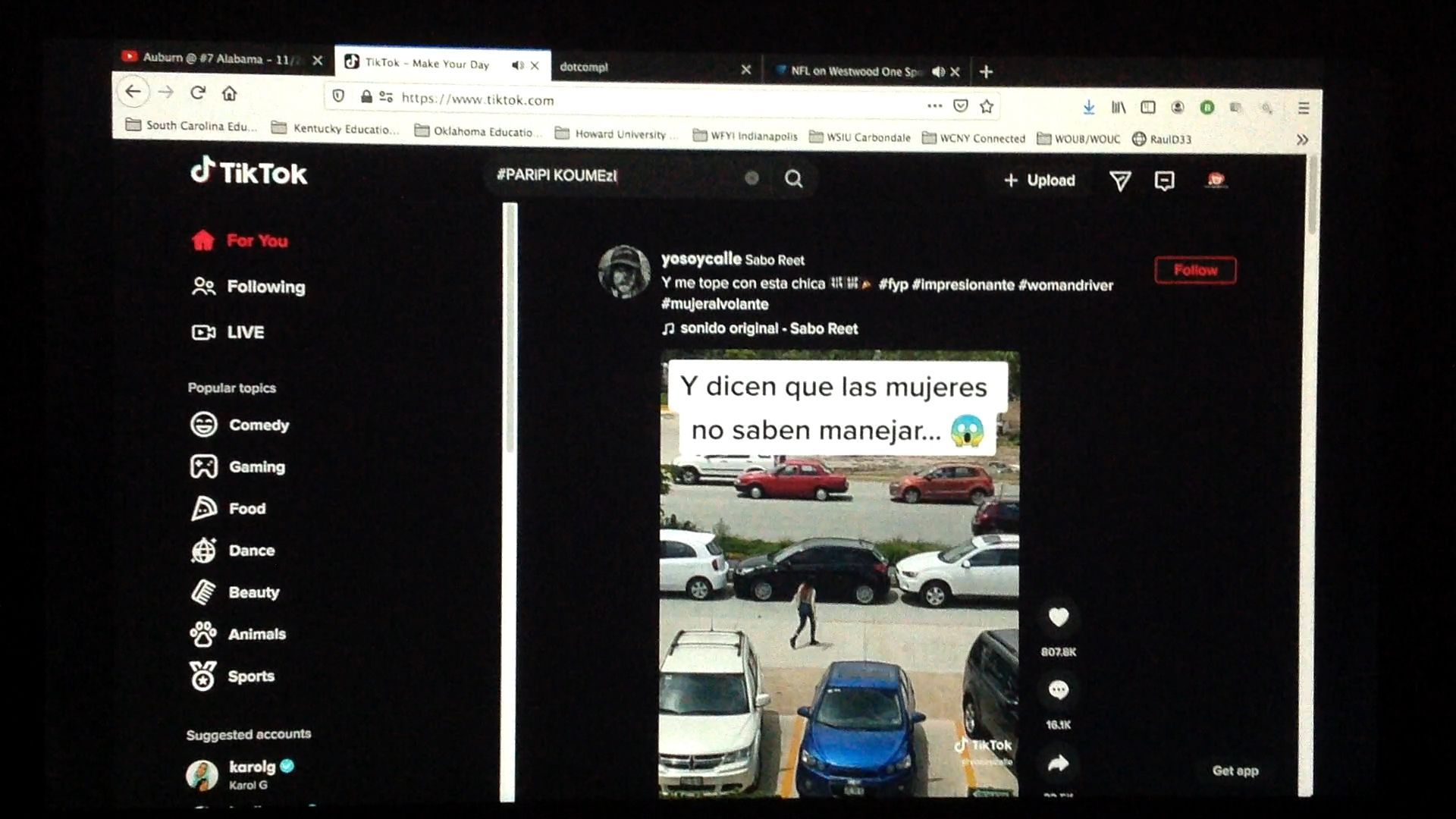Screen dimensions: 1456x819
Task: Open the #fyp hashtag
Action: (x=893, y=285)
